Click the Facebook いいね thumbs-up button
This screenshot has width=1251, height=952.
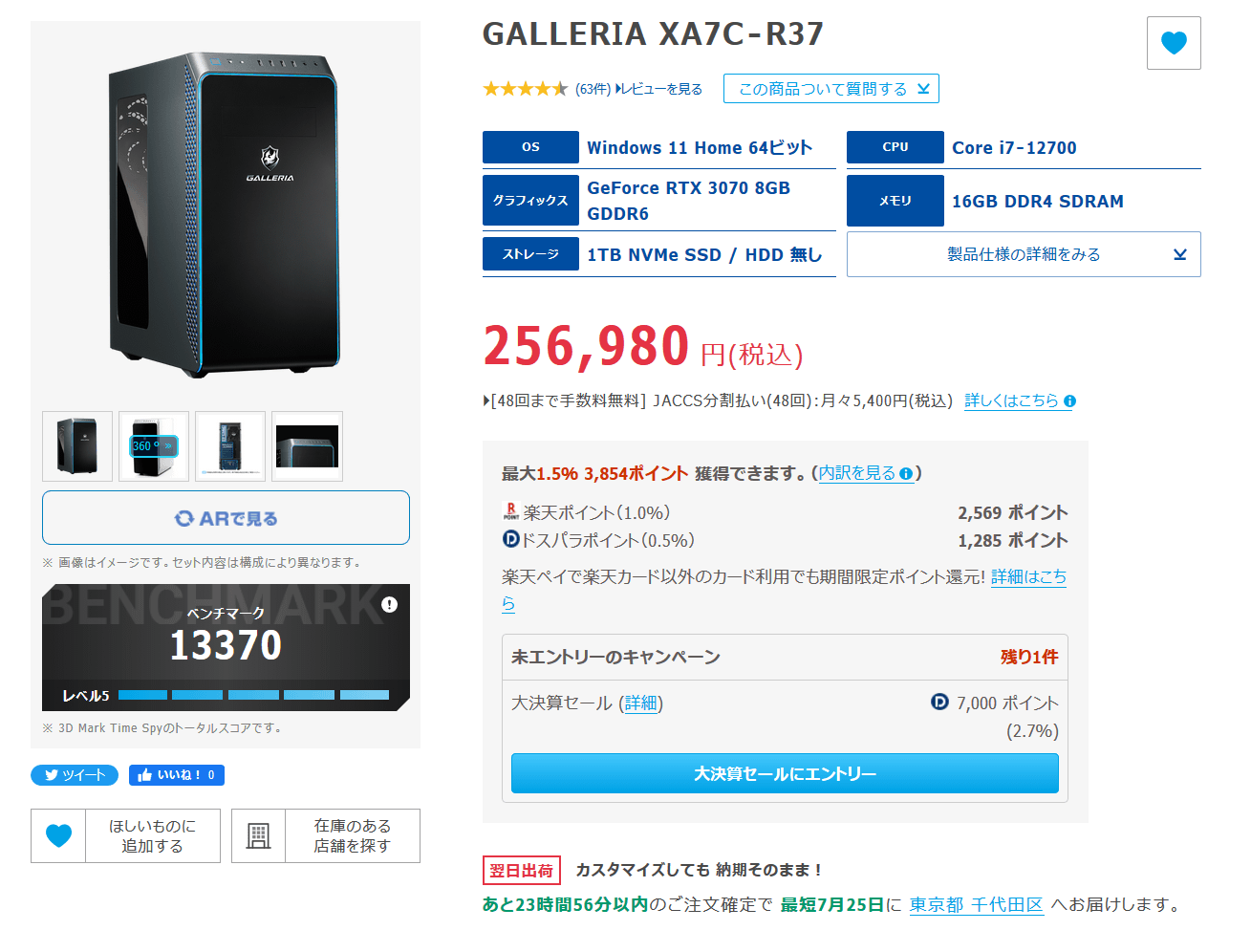click(x=177, y=775)
